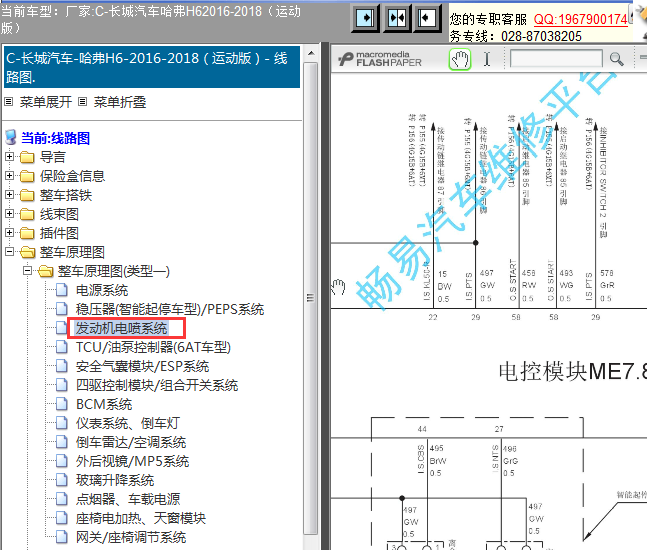Screen dimensions: 647x550
Task: Click the 整车原理图 open folder icon
Action: (28, 252)
